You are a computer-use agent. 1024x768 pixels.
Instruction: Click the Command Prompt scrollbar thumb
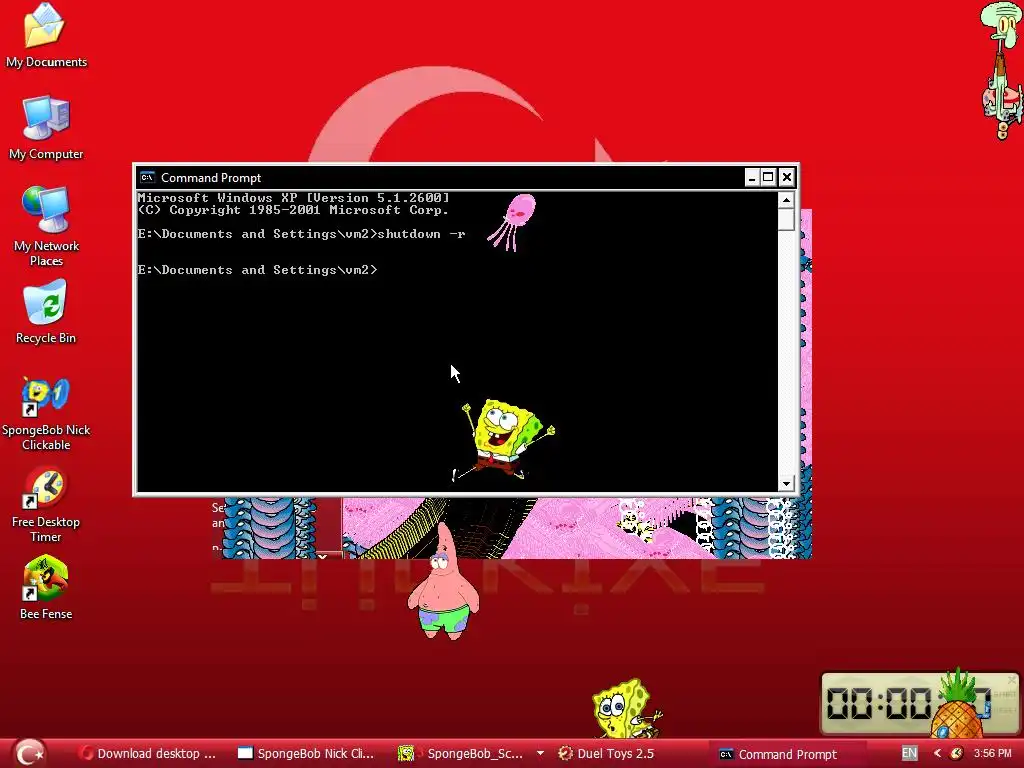[x=786, y=219]
